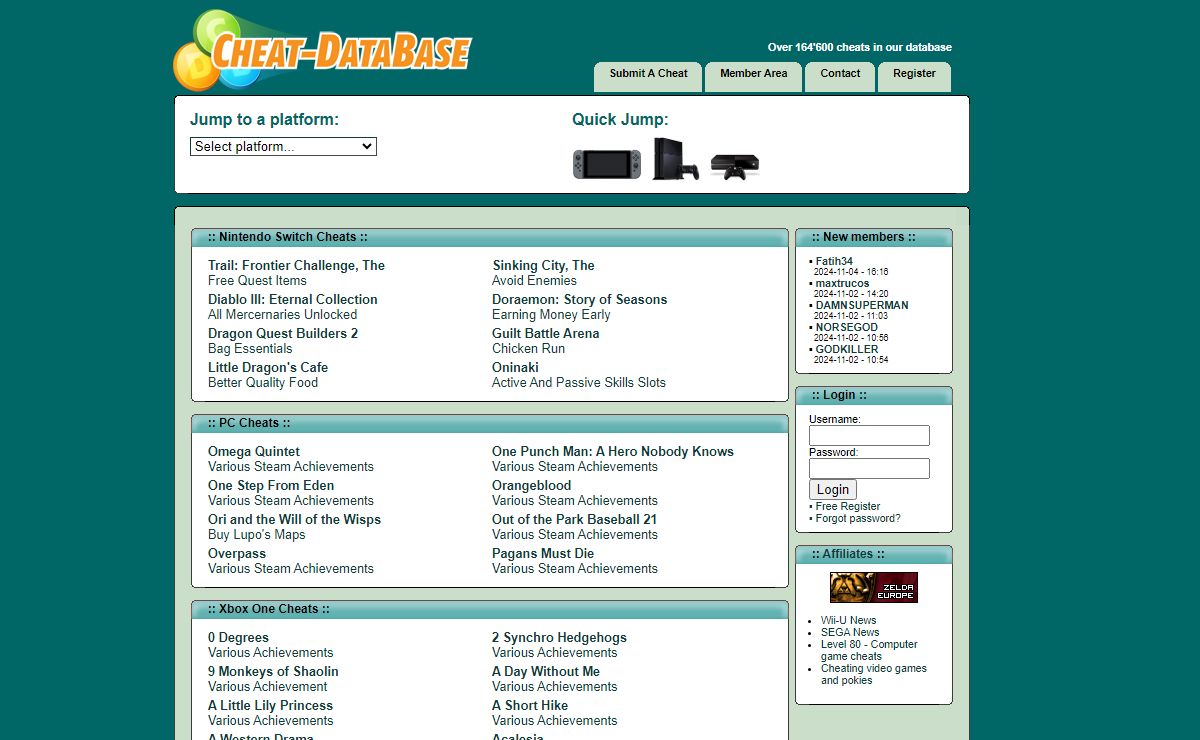Click the Forgot password link
1200x740 pixels.
pos(858,518)
